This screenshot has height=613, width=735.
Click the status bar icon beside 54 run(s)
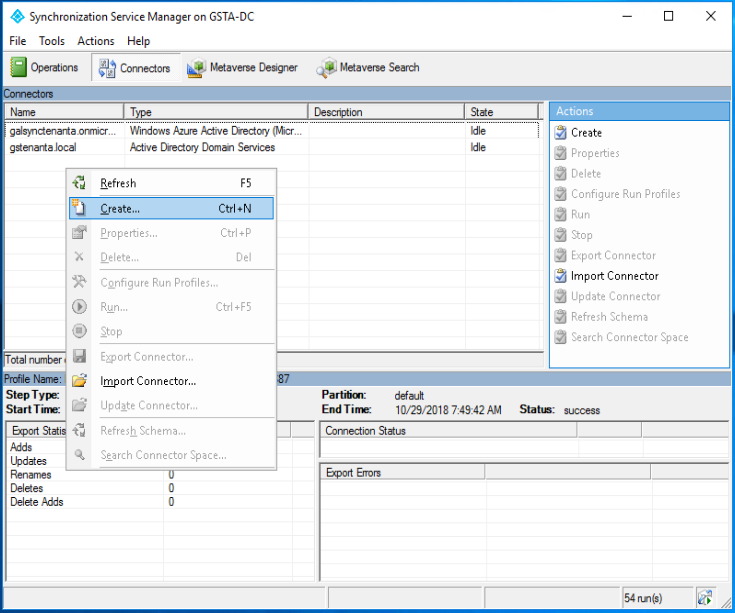(705, 598)
